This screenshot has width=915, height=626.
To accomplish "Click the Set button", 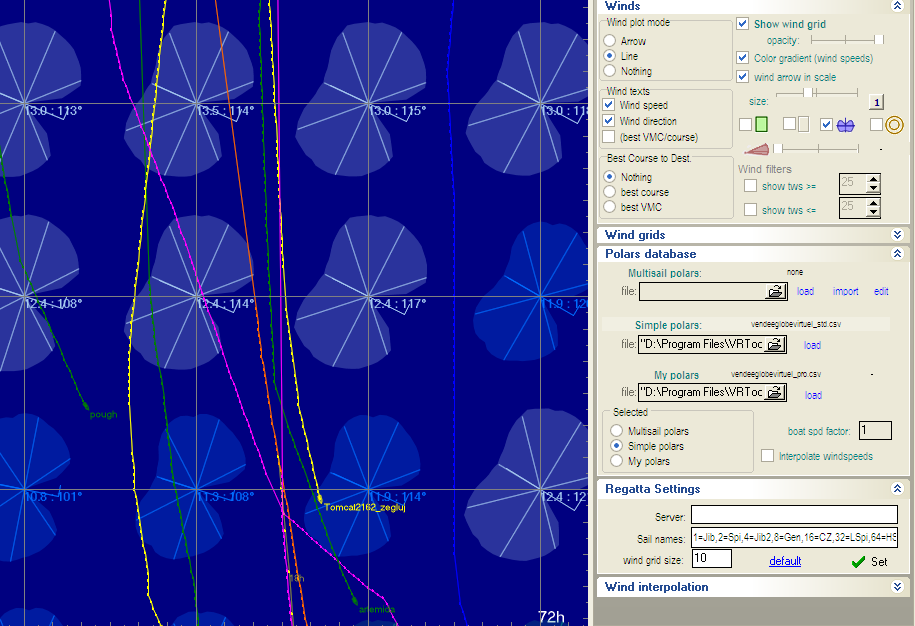I will [869, 562].
